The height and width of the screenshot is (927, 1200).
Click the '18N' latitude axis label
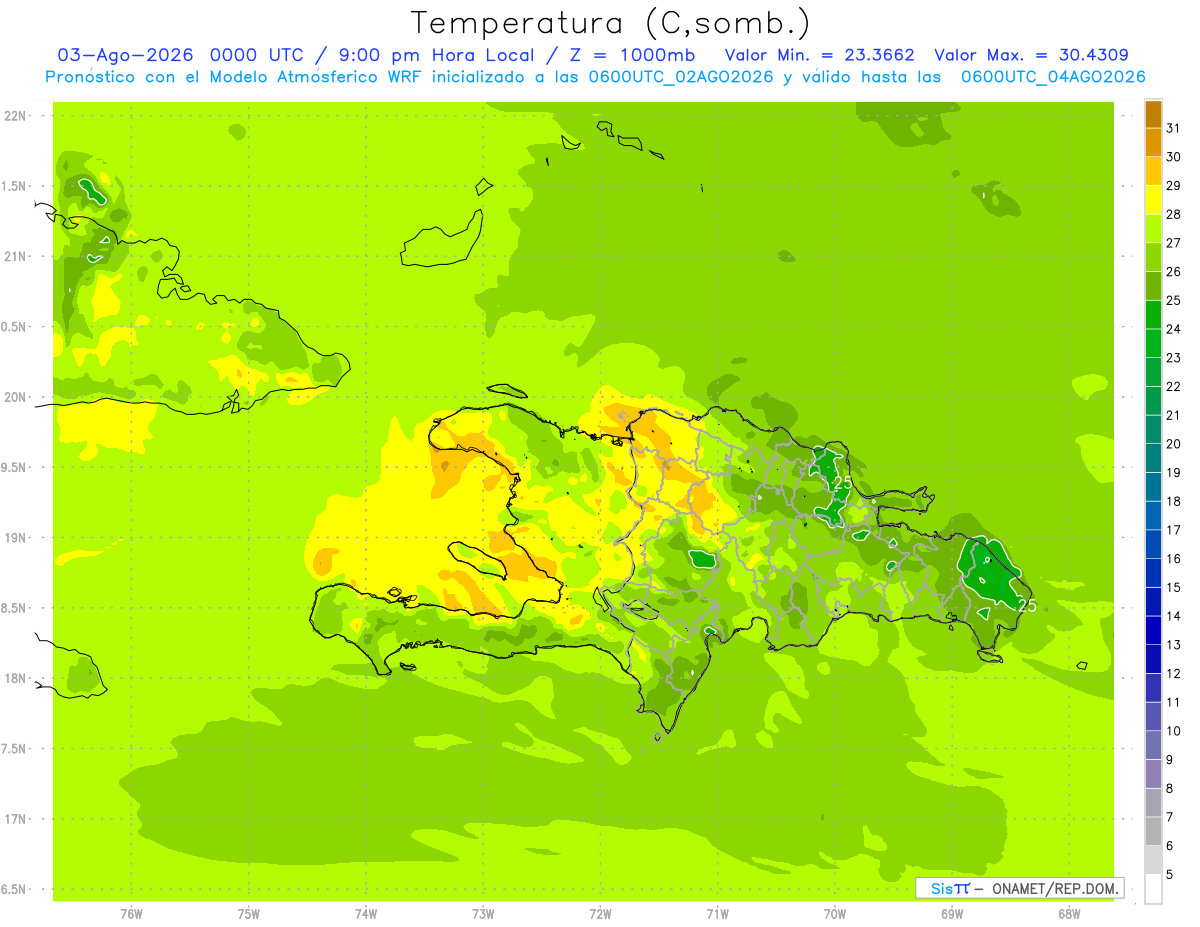coord(15,678)
